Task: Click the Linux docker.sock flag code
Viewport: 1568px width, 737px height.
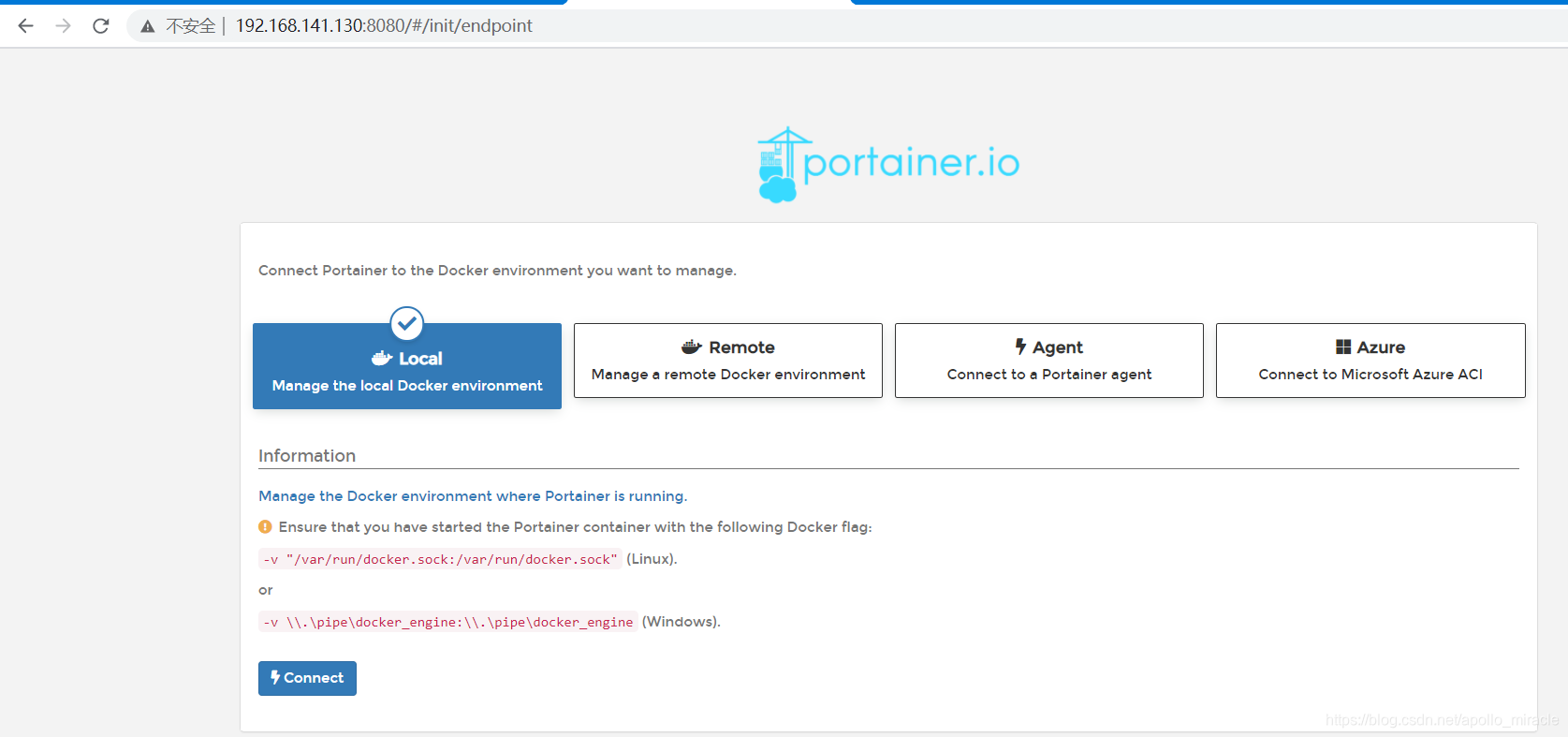Action: 440,559
